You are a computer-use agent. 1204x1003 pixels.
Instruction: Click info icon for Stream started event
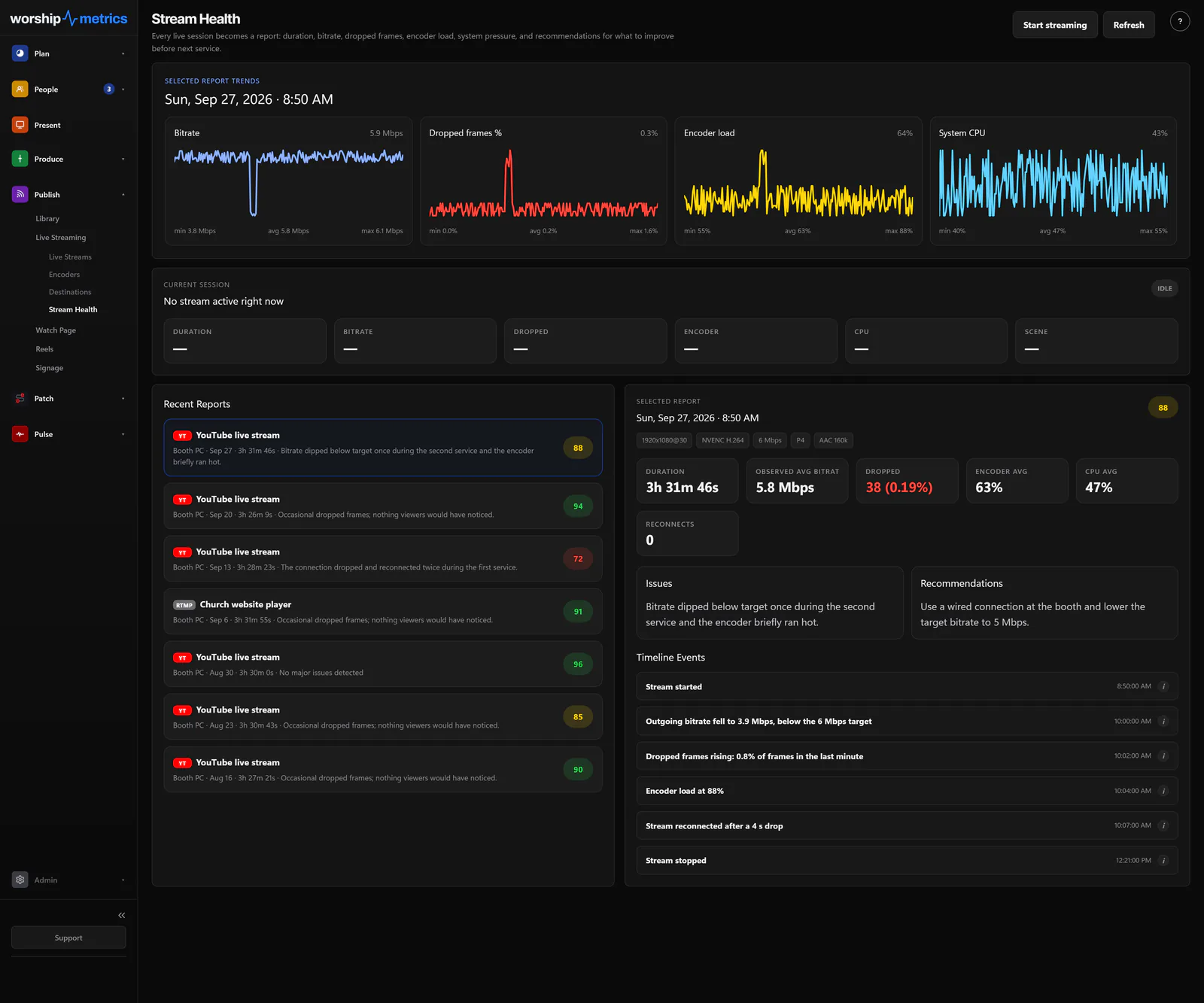click(x=1163, y=686)
